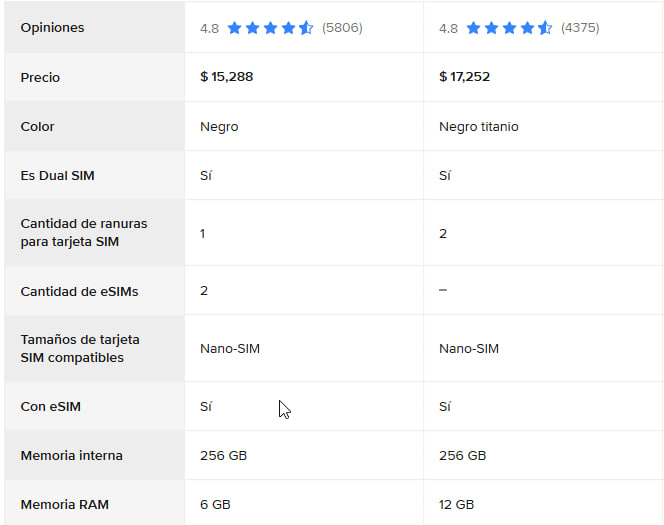The width and height of the screenshot is (664, 525).
Task: Click the star rating for the 5806-review product
Action: (270, 28)
